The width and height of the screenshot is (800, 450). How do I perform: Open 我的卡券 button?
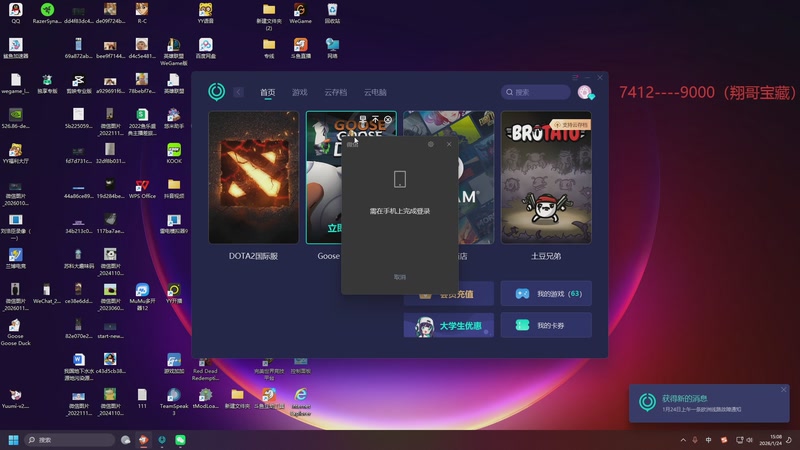click(x=546, y=325)
